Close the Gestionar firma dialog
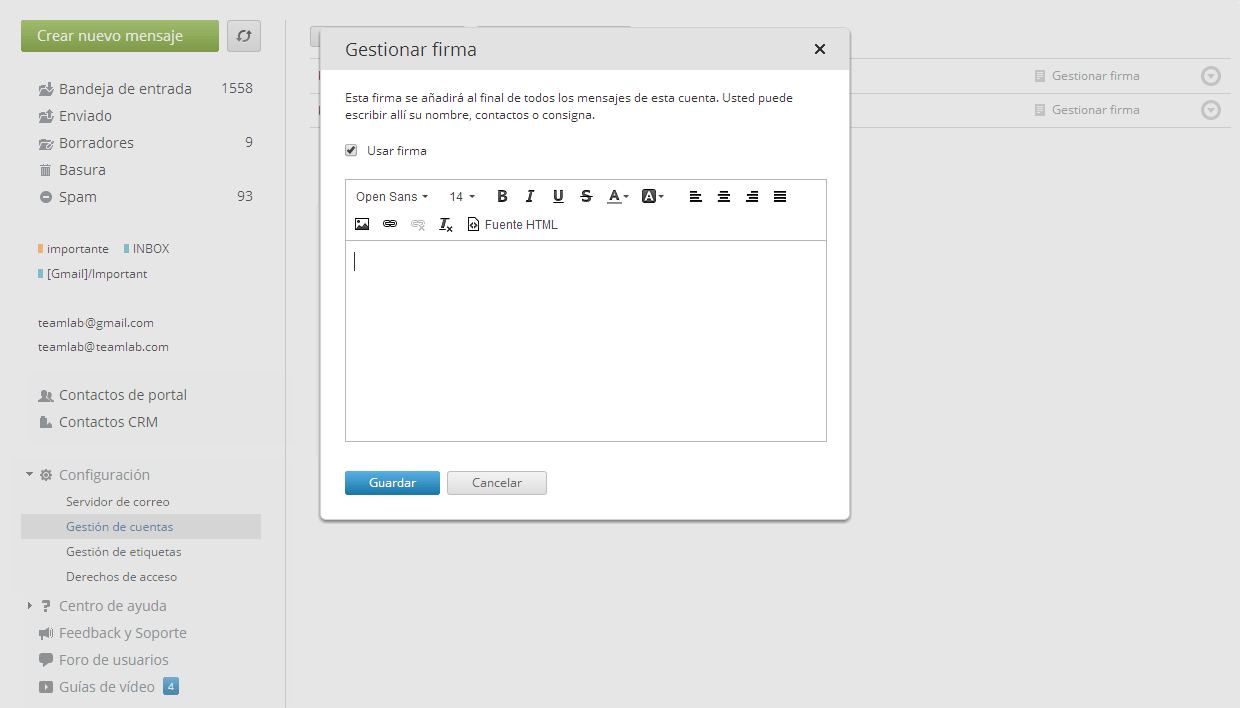This screenshot has height=708, width=1240. [820, 49]
